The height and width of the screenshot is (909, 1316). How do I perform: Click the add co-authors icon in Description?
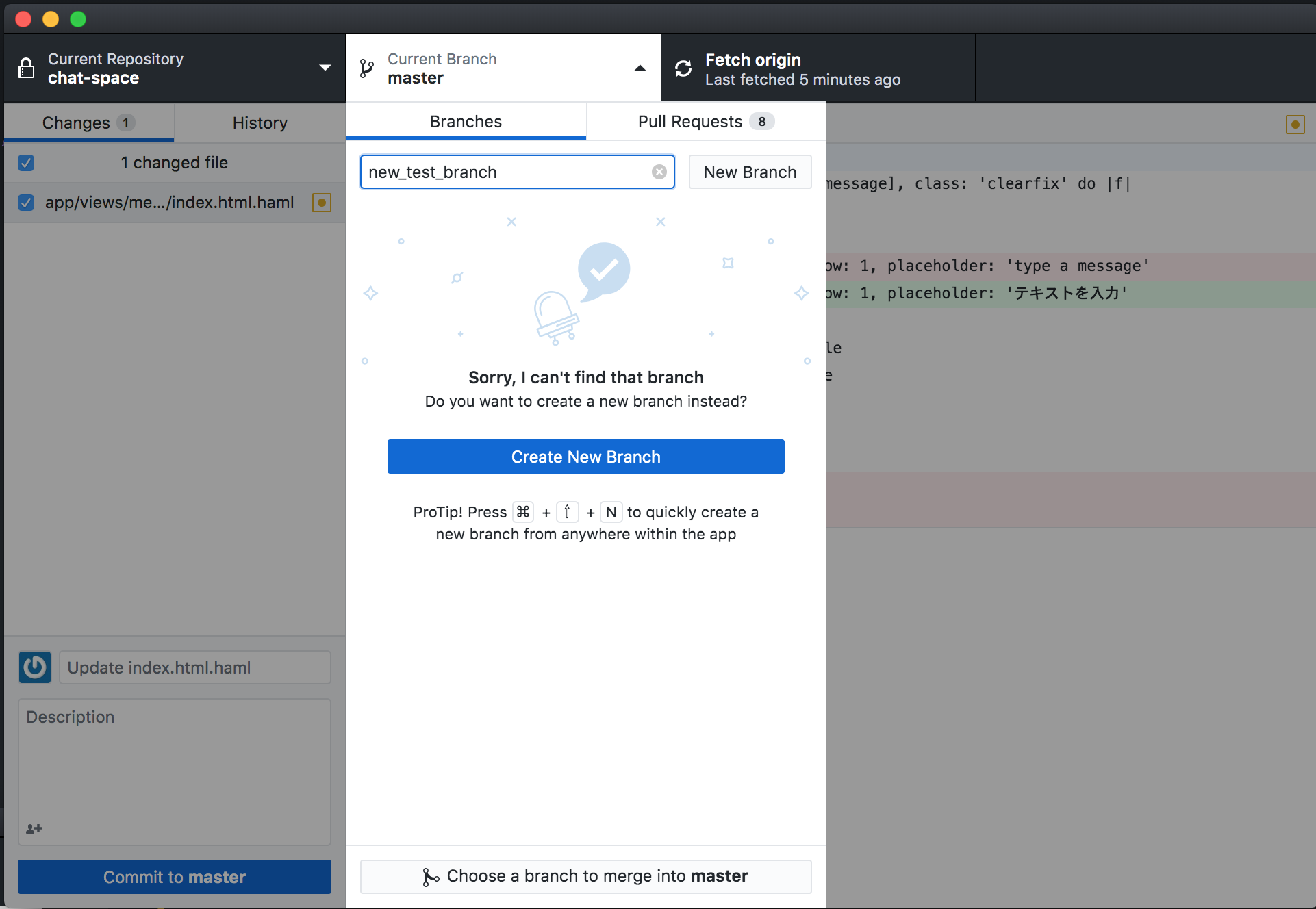pos(34,829)
